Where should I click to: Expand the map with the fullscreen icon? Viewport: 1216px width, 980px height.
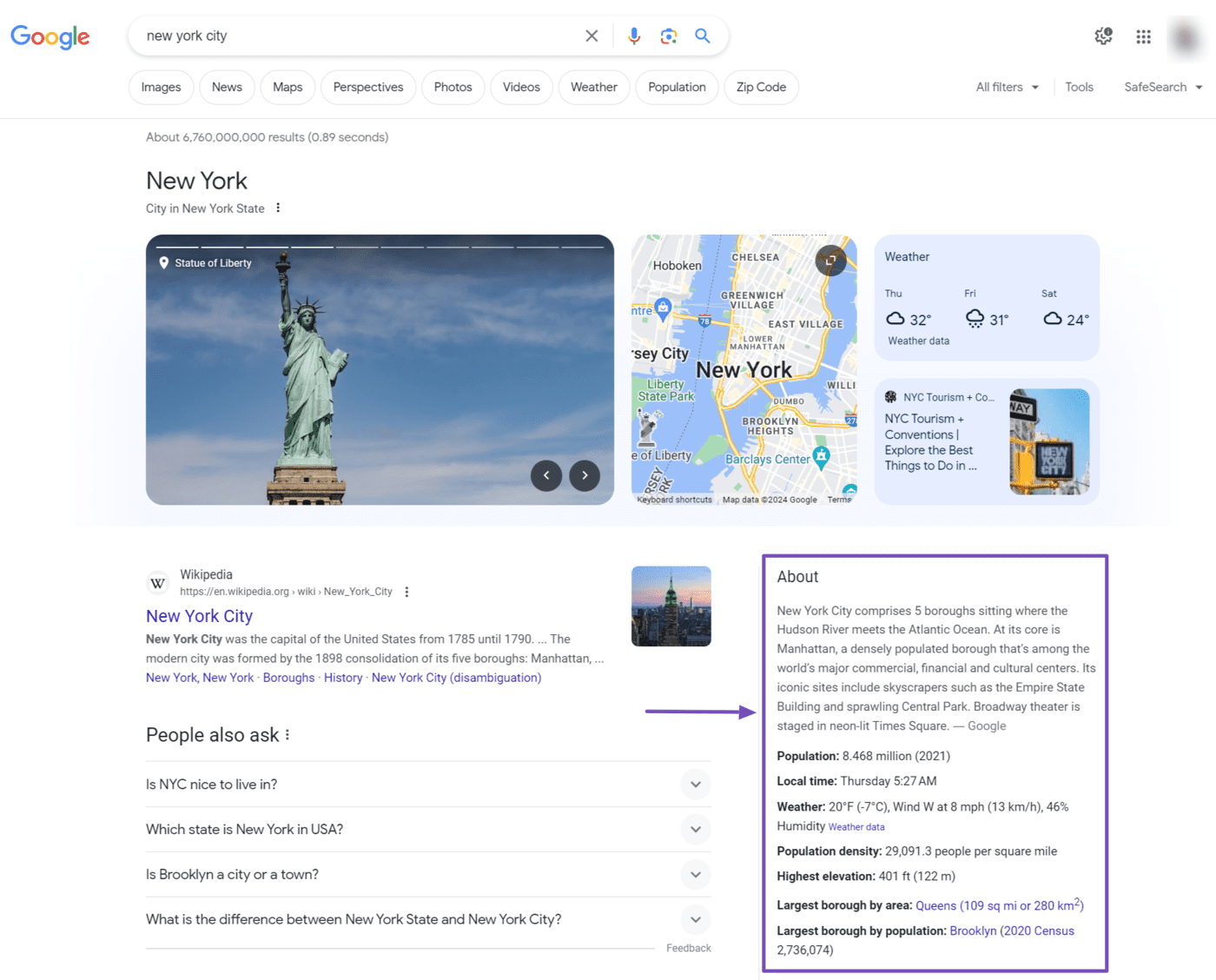(x=831, y=260)
